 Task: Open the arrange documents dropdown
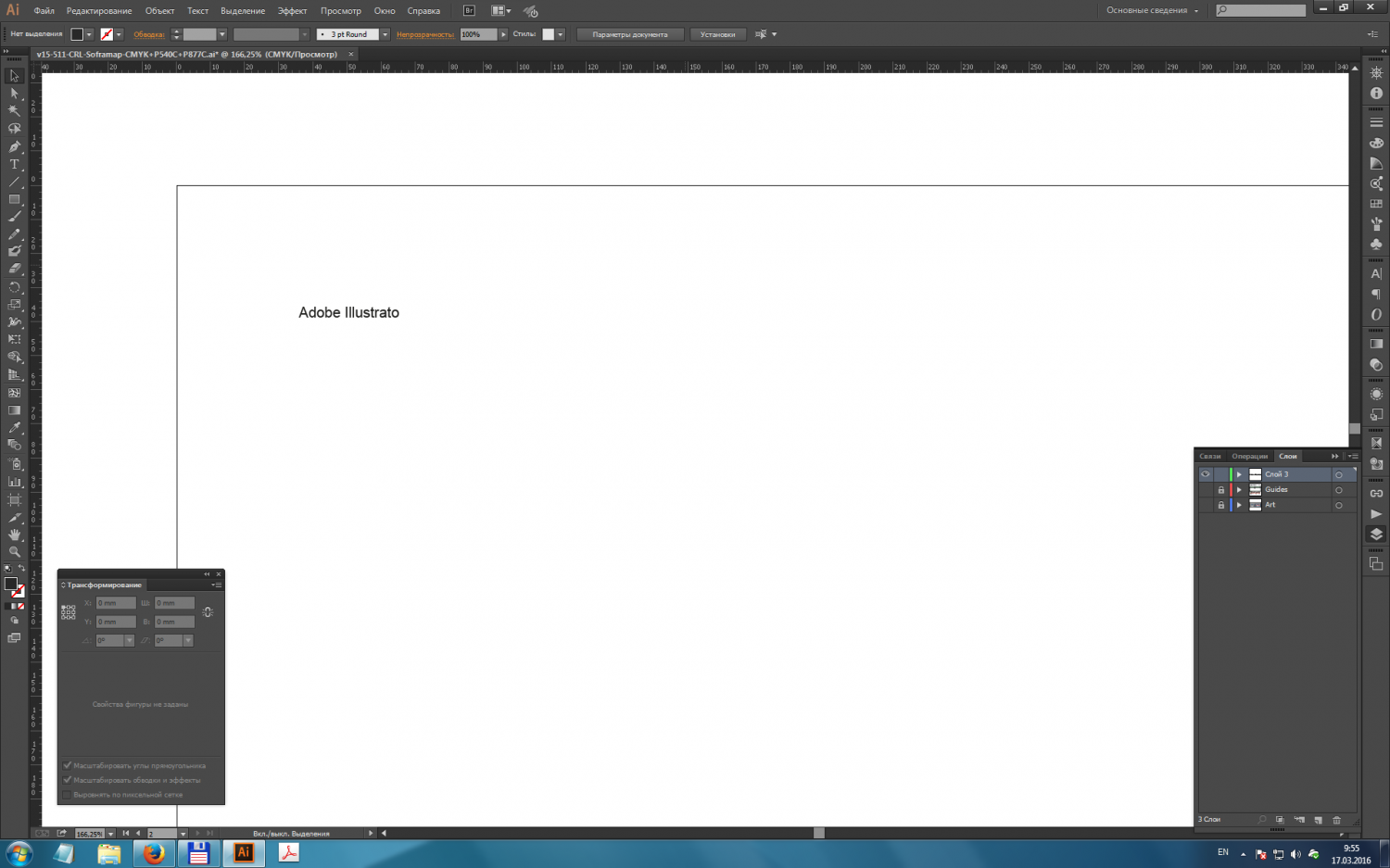500,10
